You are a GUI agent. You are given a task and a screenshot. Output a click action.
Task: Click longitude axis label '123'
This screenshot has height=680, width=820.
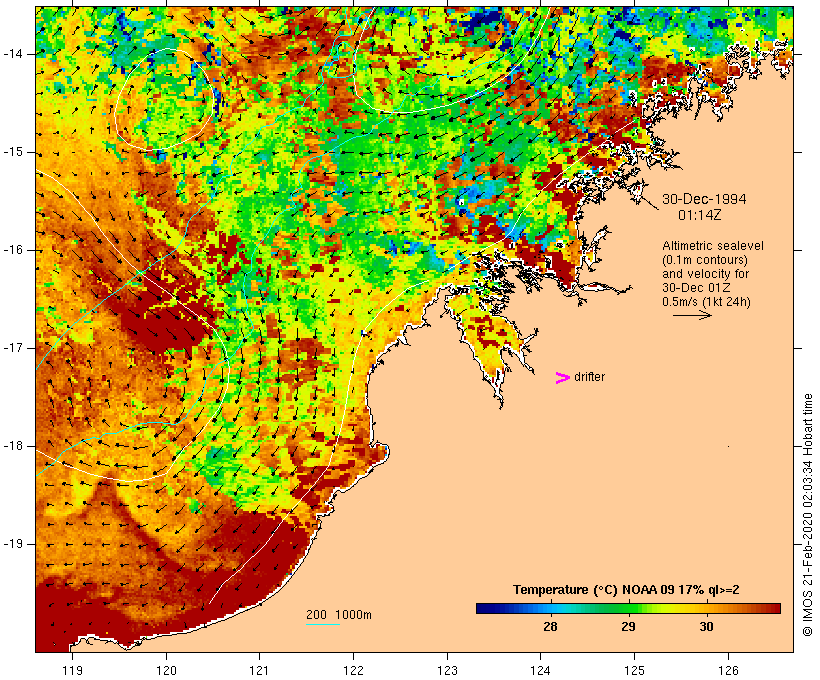pos(447,670)
